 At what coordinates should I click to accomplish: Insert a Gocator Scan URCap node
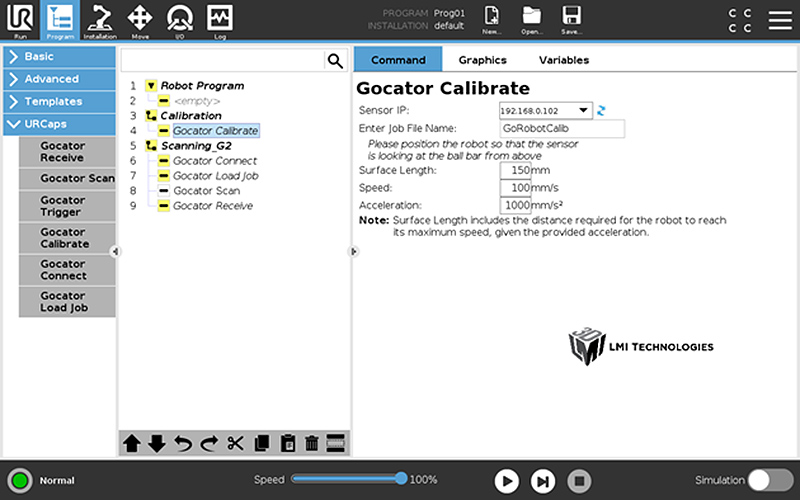tap(67, 179)
